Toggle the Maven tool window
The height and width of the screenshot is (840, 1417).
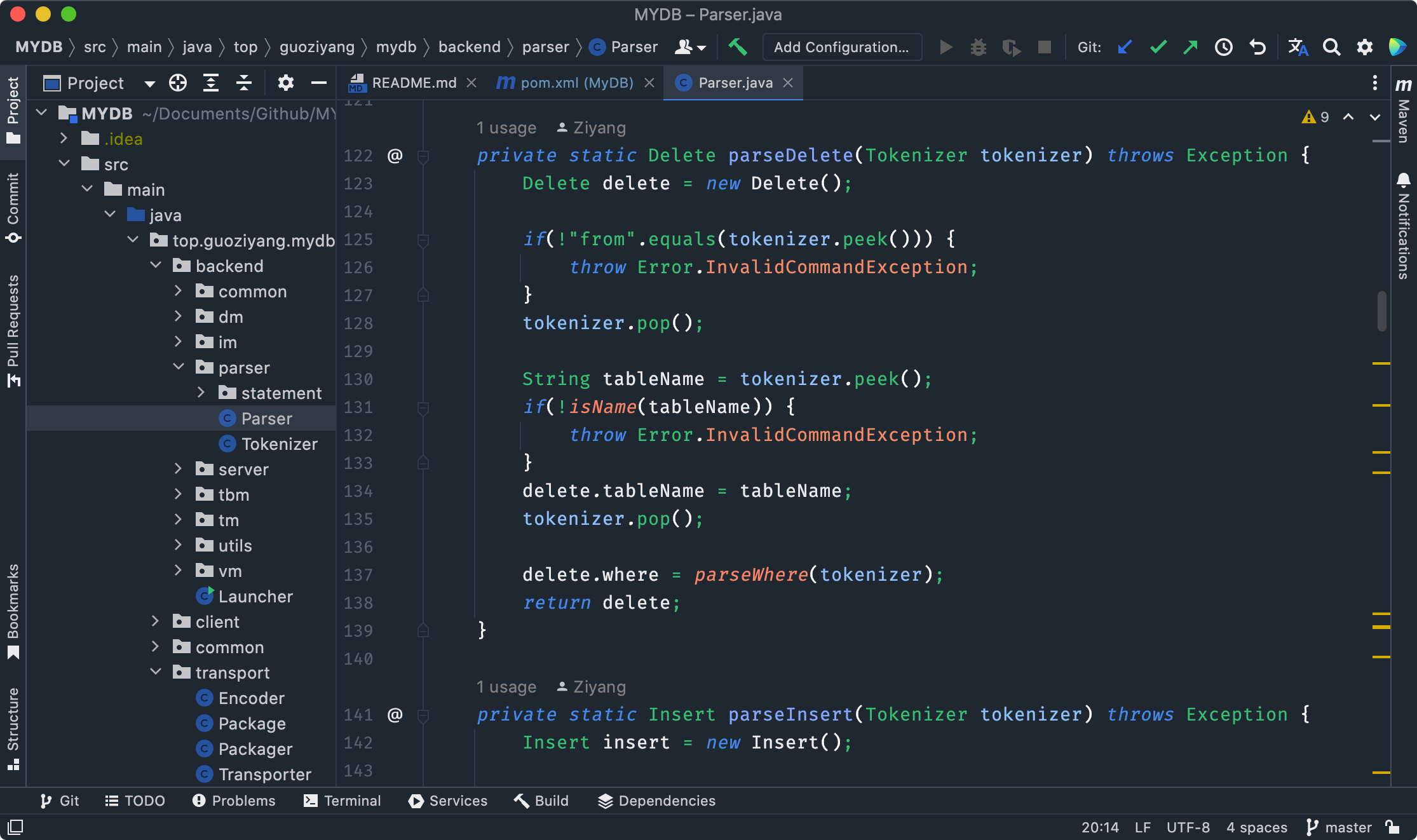(x=1404, y=111)
